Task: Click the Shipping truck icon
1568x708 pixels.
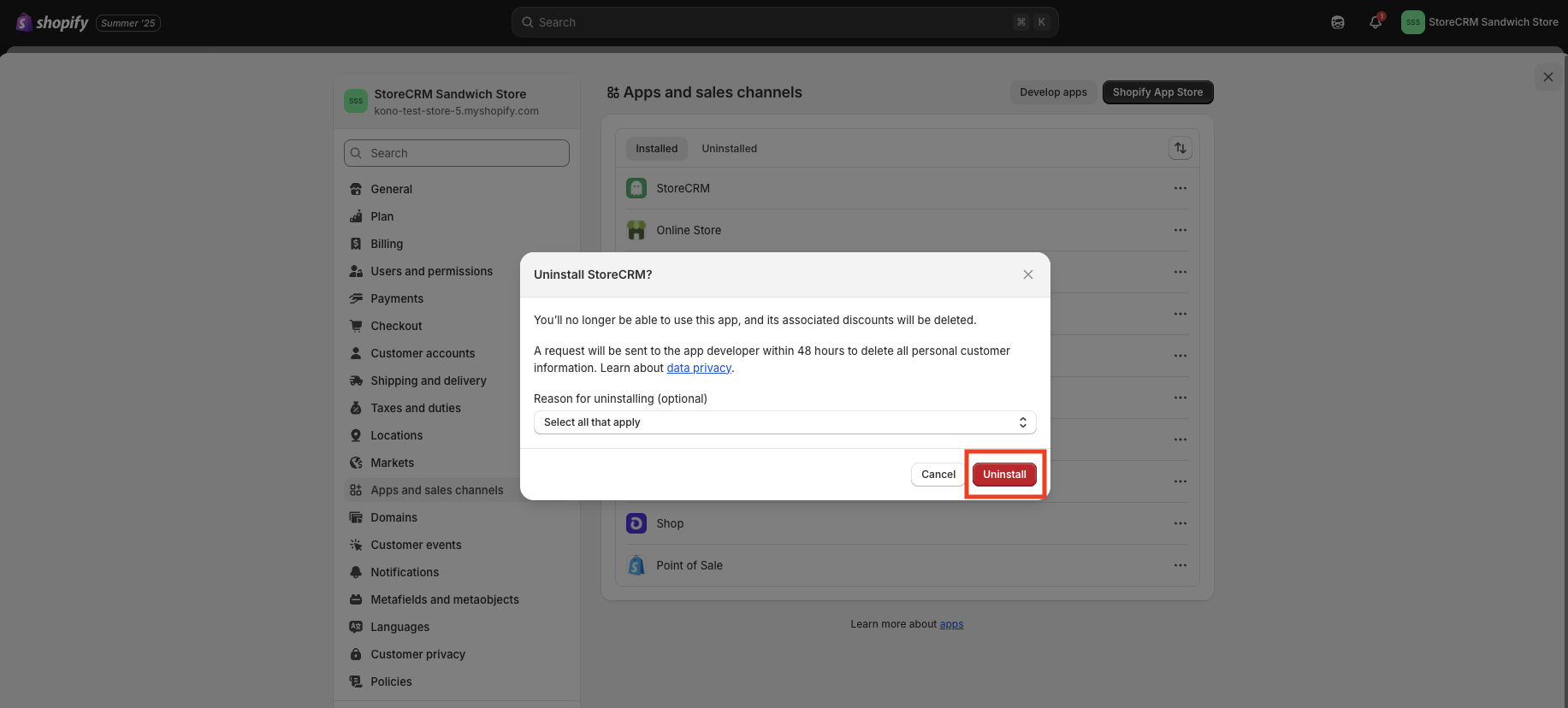Action: coord(356,381)
